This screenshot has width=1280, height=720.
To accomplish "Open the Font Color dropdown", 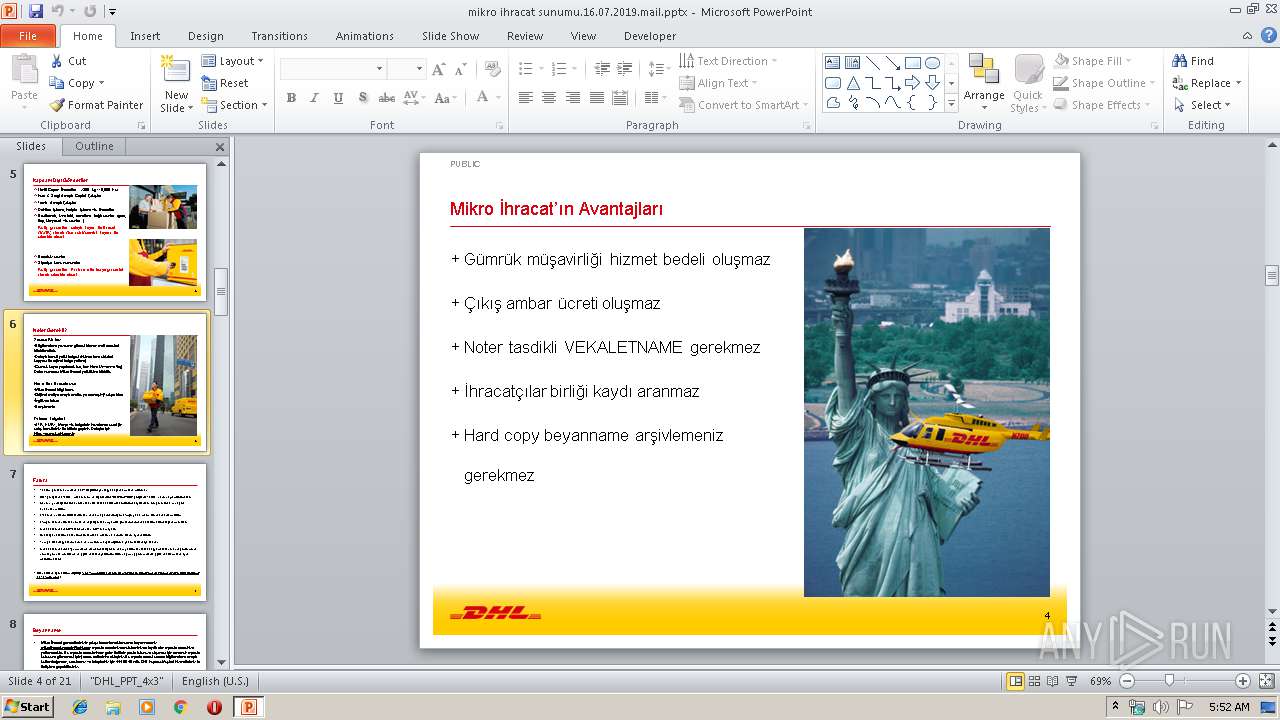I will 498,98.
